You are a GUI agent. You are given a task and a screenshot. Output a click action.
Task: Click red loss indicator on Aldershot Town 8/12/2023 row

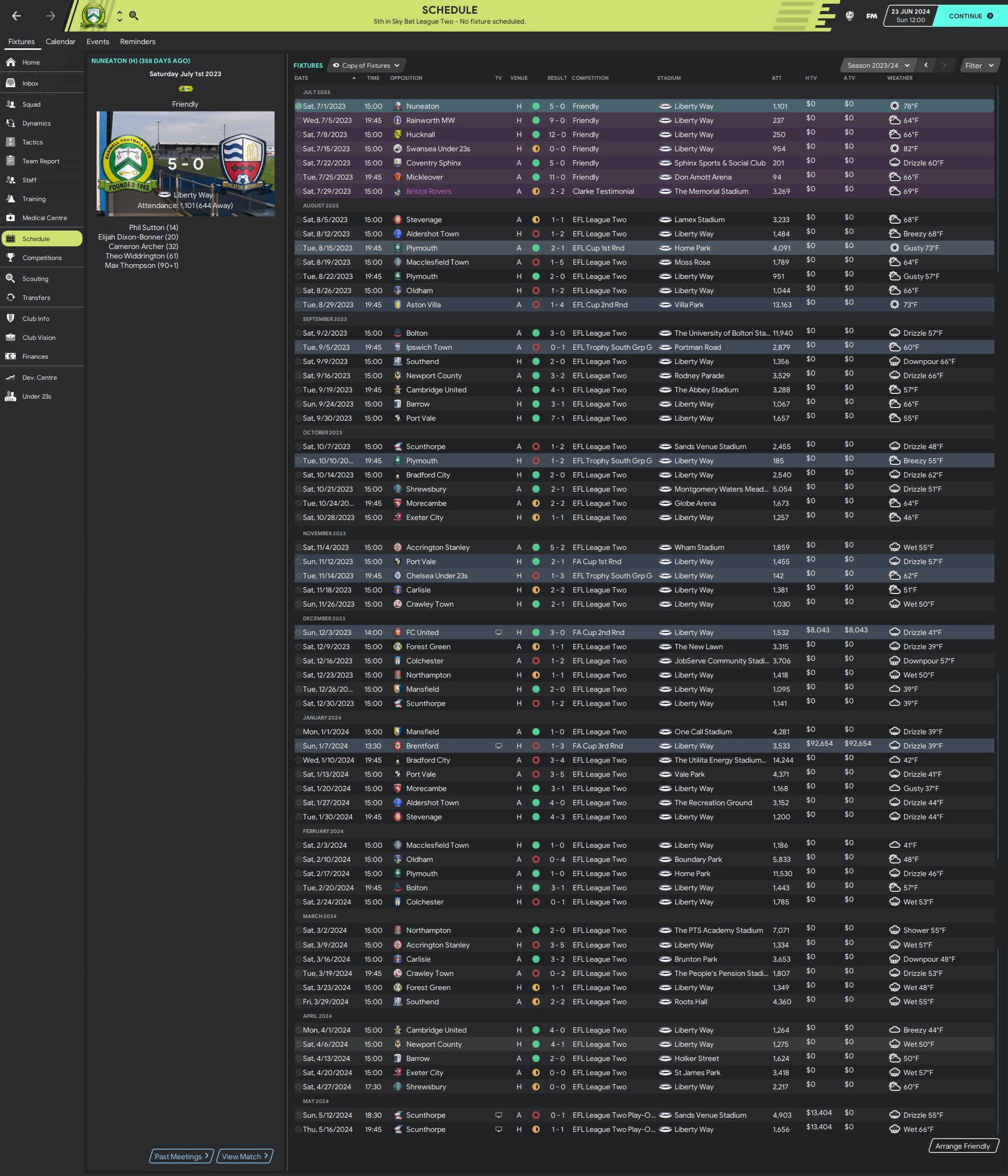pyautogui.click(x=535, y=234)
